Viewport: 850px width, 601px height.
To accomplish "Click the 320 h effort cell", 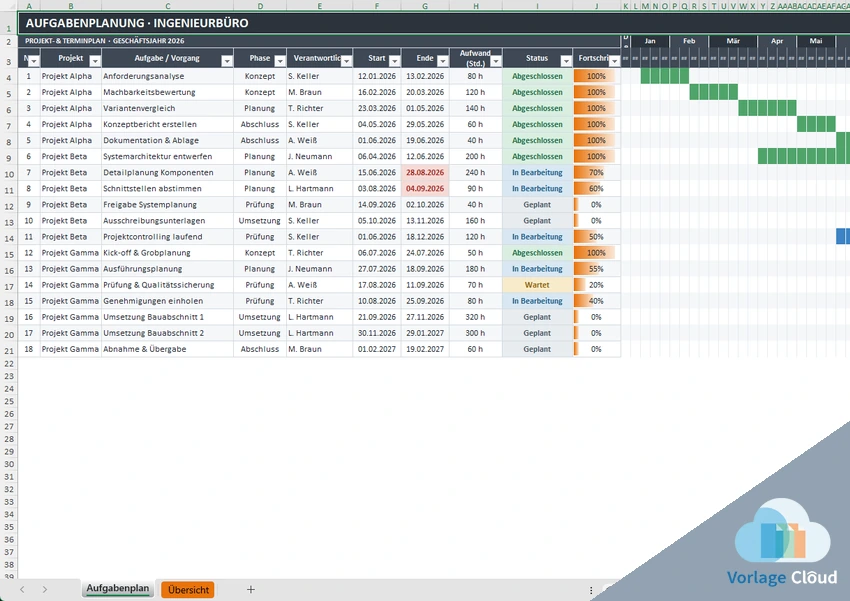I will pyautogui.click(x=475, y=317).
